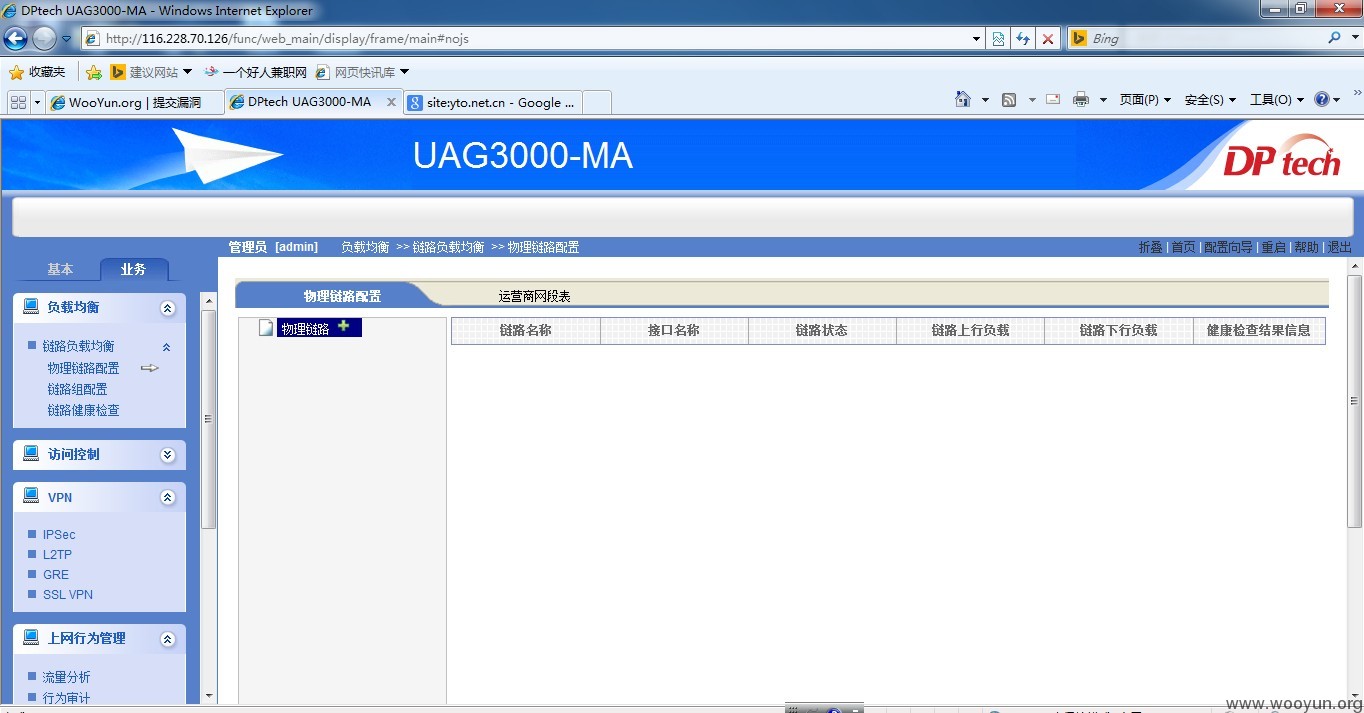Collapse the VPN section chevron
1364x713 pixels.
click(x=167, y=498)
